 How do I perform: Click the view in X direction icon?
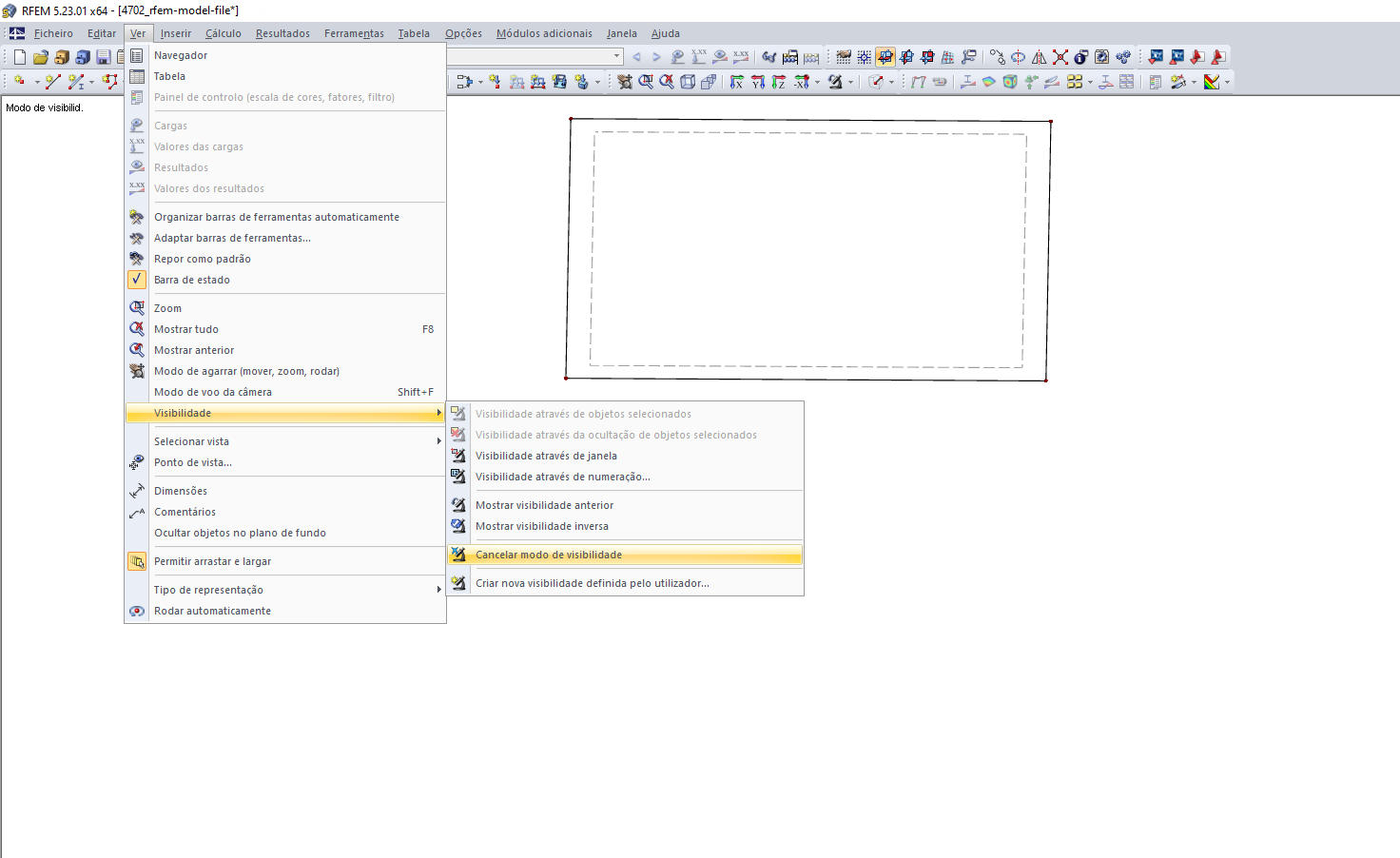(x=737, y=82)
